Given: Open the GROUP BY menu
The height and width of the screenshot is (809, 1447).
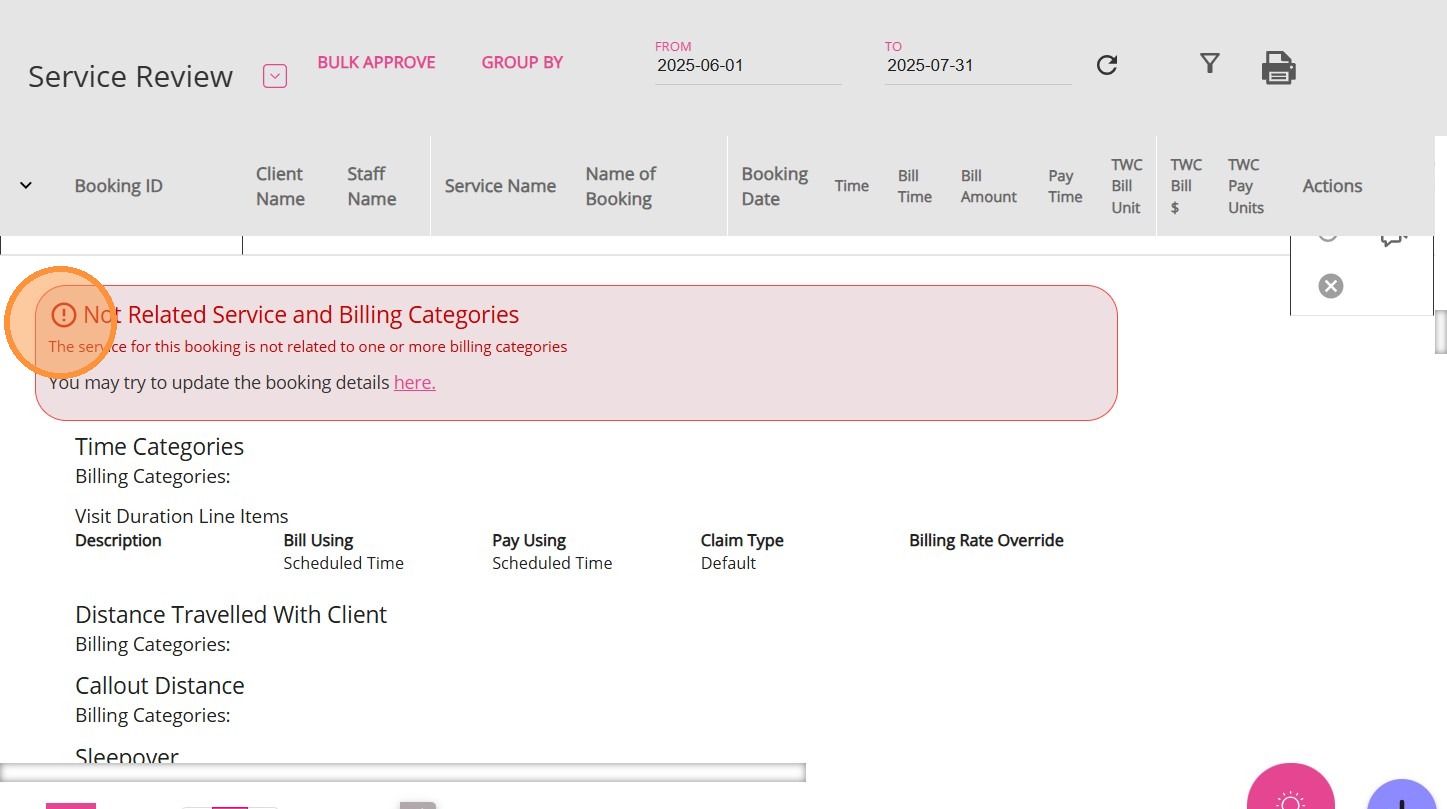Looking at the screenshot, I should click(x=522, y=62).
